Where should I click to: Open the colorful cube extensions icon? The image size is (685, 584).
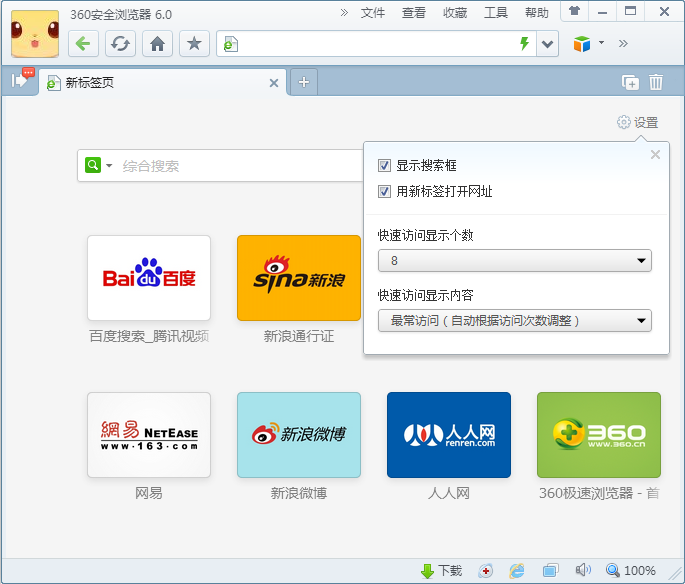[582, 44]
